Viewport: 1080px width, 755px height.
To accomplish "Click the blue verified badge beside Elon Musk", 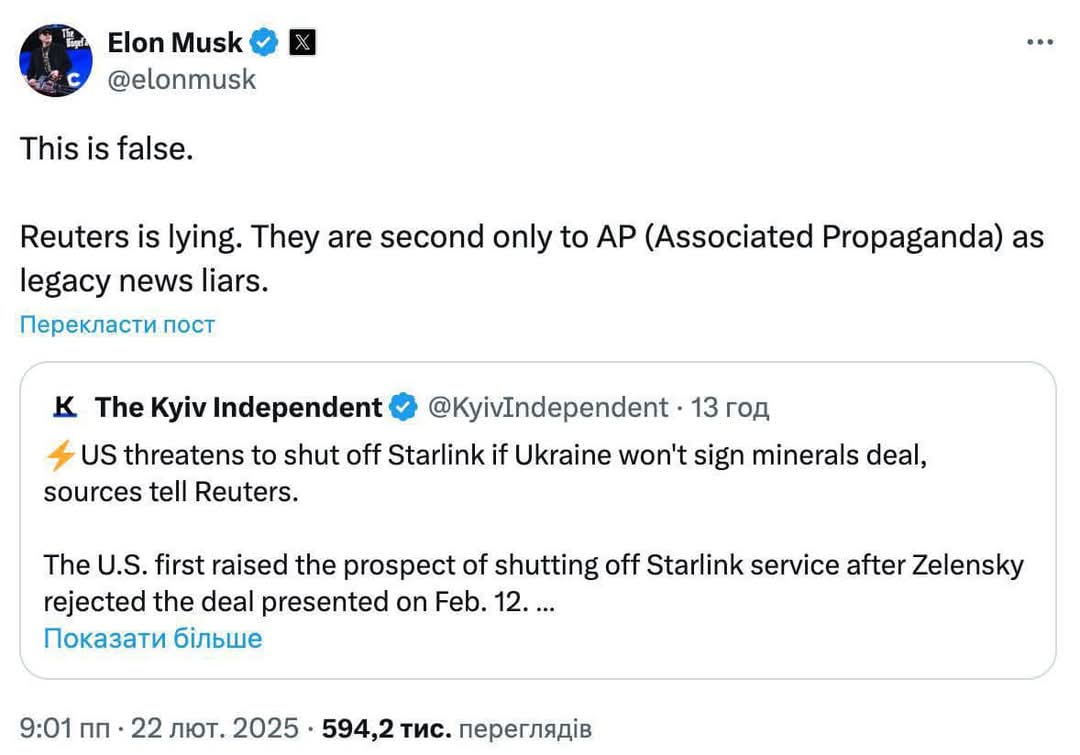I will coord(264,42).
